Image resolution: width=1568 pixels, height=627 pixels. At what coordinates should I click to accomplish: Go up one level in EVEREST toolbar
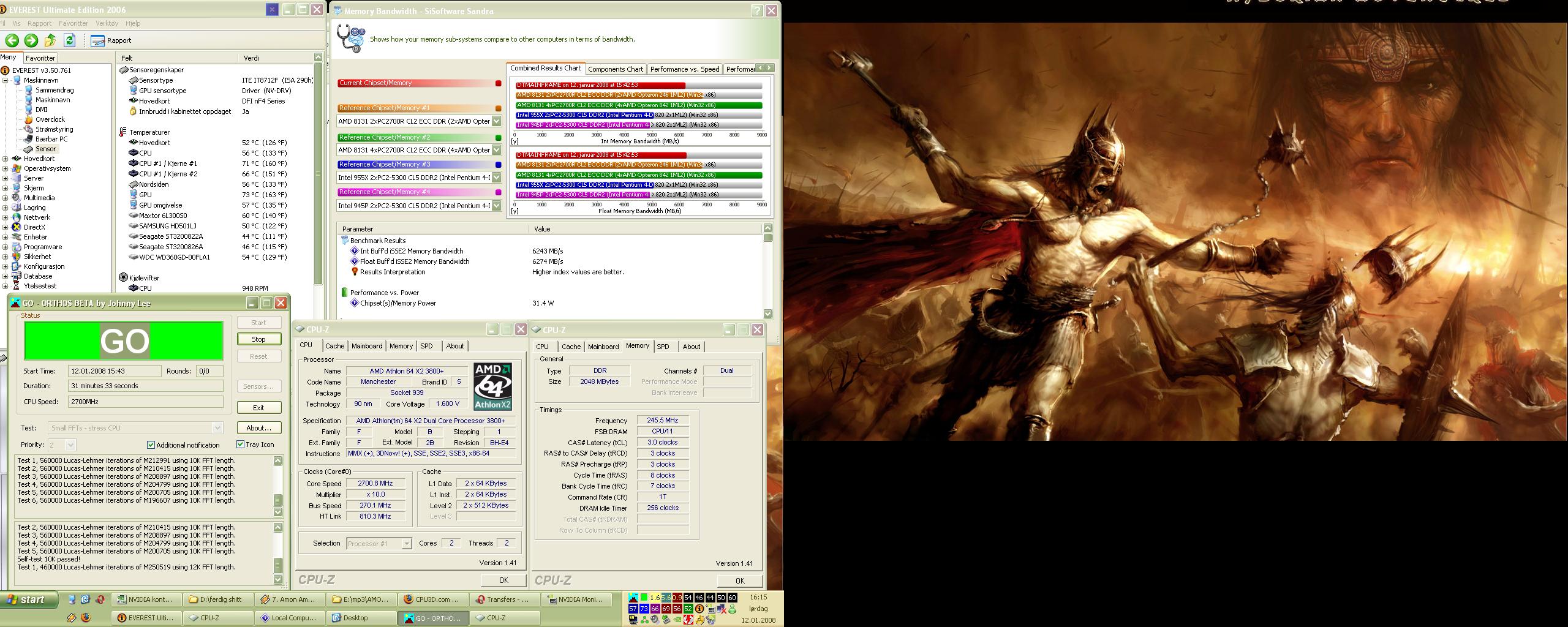click(x=50, y=40)
